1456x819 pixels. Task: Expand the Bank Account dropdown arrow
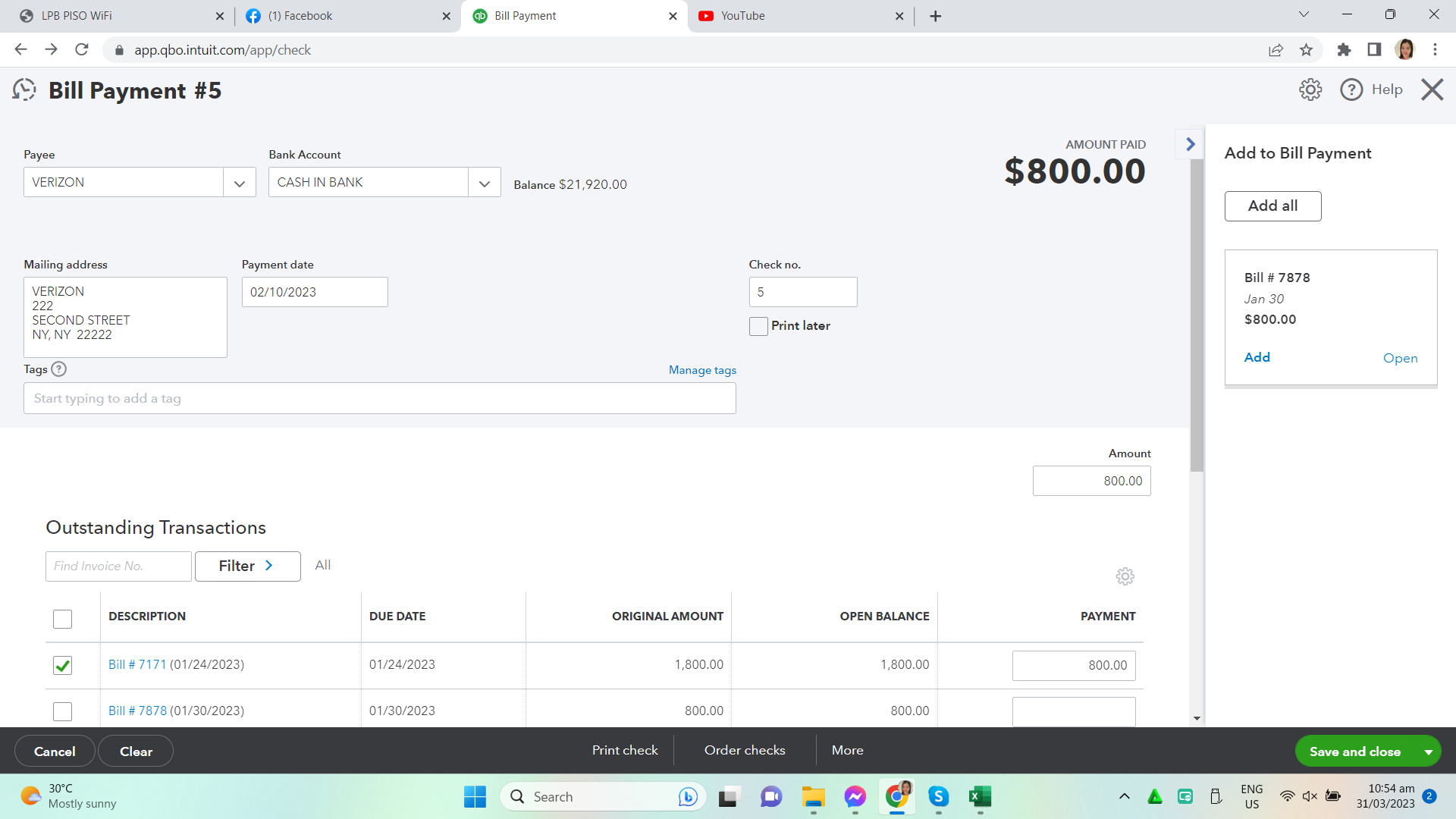pyautogui.click(x=485, y=183)
